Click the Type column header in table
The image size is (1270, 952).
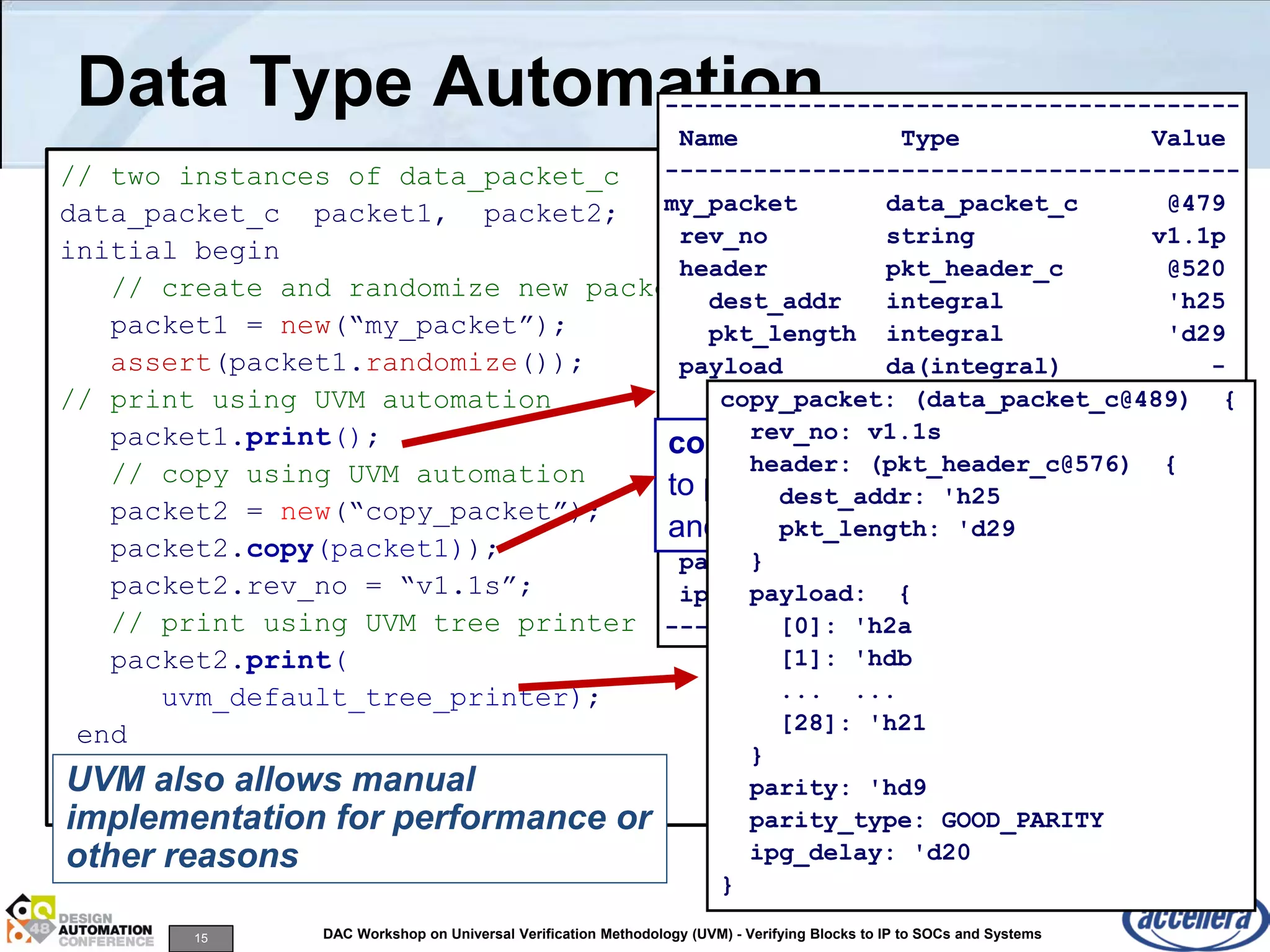929,139
